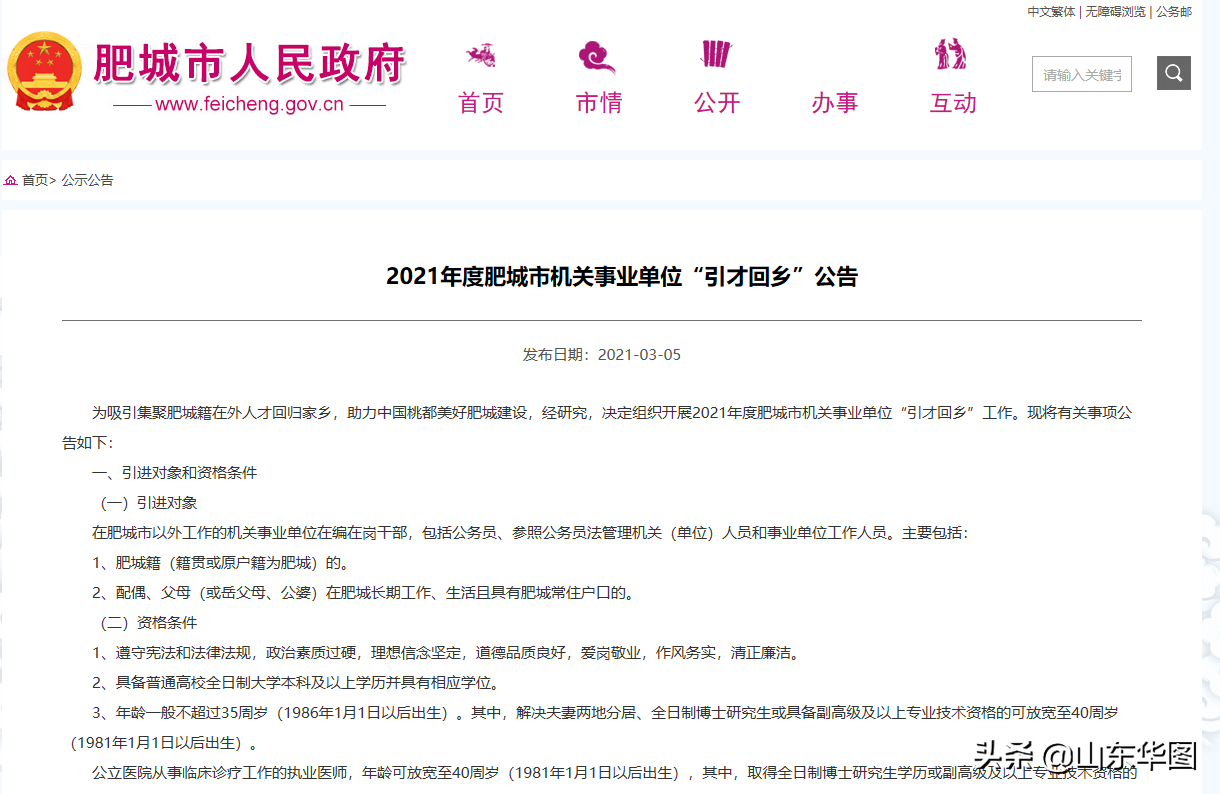1220x794 pixels.
Task: Open the 市情 menu item
Action: point(599,103)
